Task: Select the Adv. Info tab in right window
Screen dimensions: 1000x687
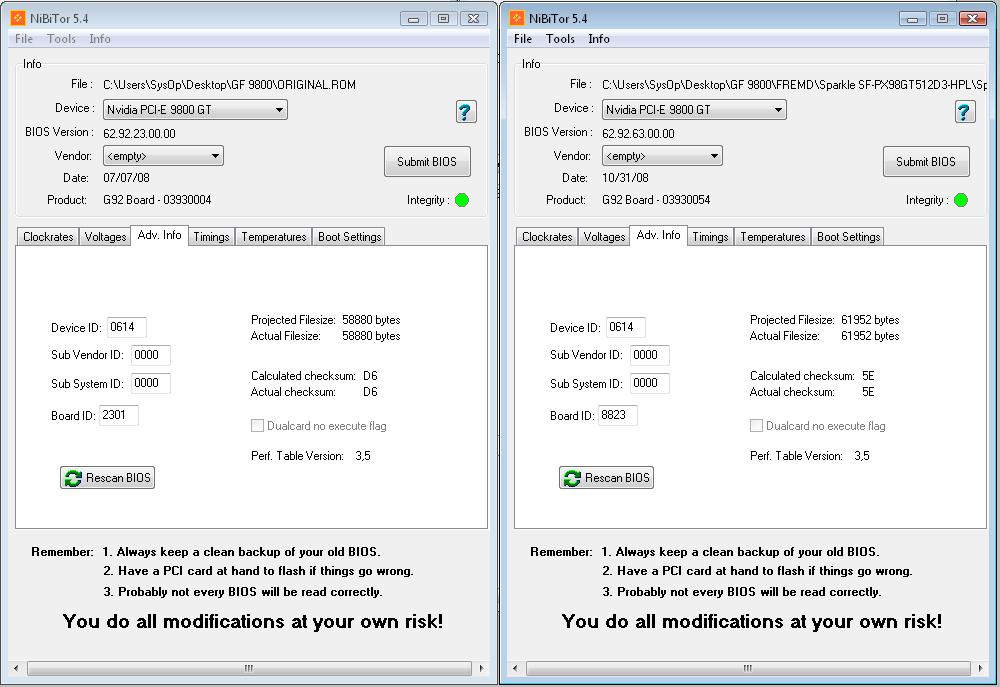Action: (x=658, y=235)
